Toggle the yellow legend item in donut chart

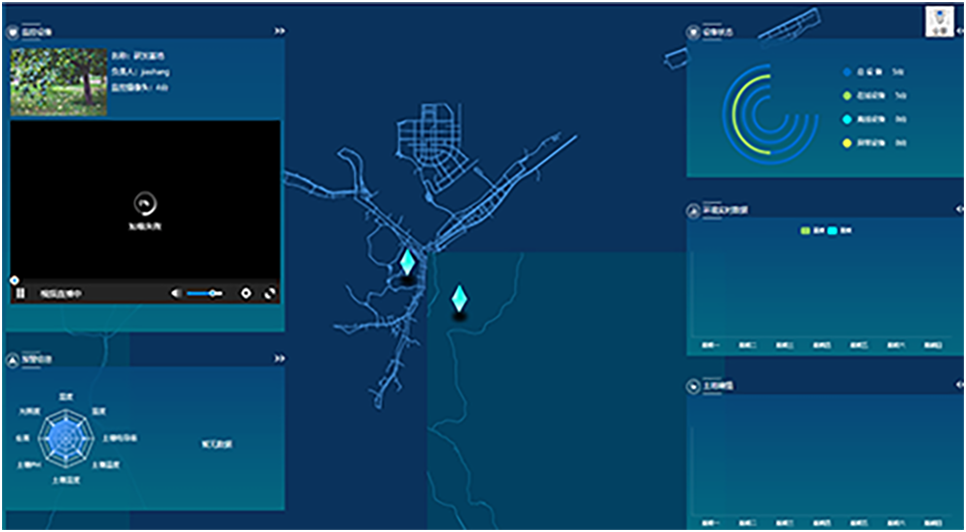[x=847, y=144]
